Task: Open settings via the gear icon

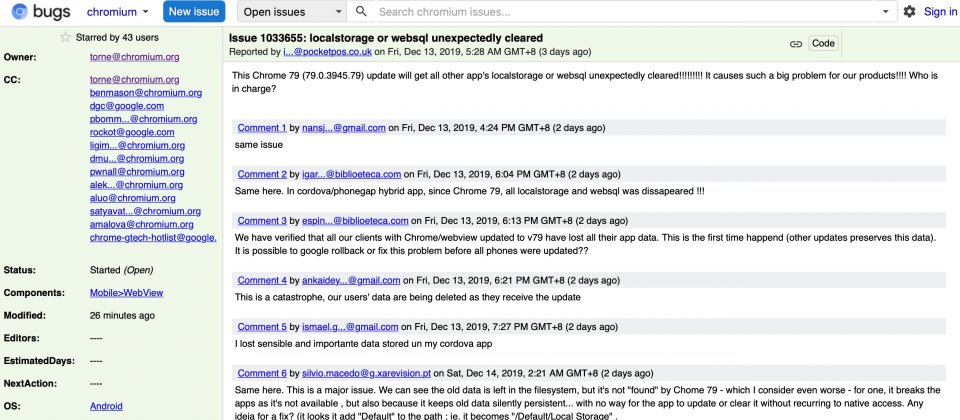Action: click(909, 11)
